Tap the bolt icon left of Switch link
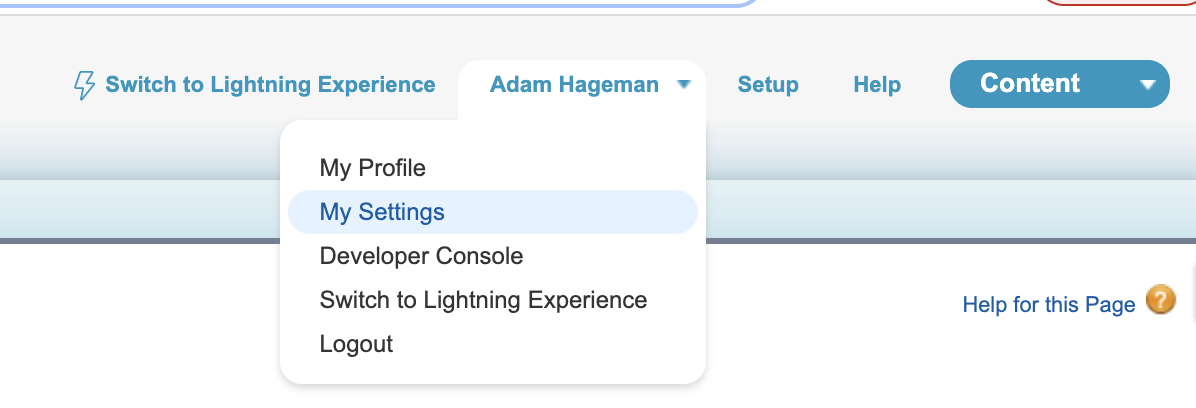The width and height of the screenshot is (1196, 408). [85, 85]
